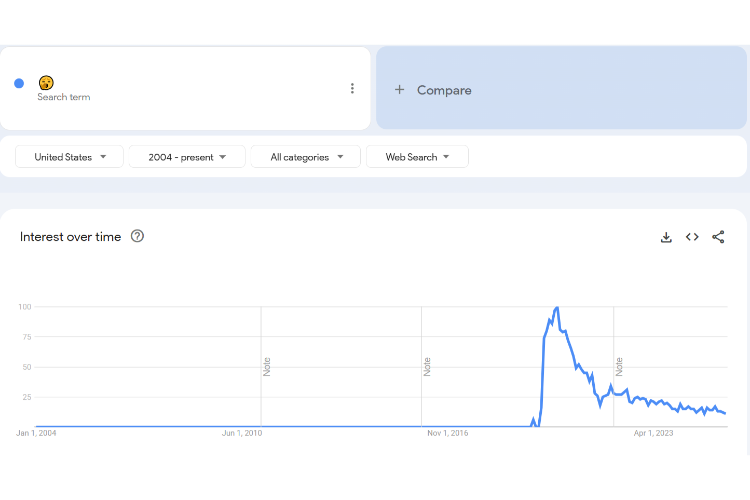Viewport: 750px width, 500px height.
Task: Download the Interest over time data
Action: 666,237
